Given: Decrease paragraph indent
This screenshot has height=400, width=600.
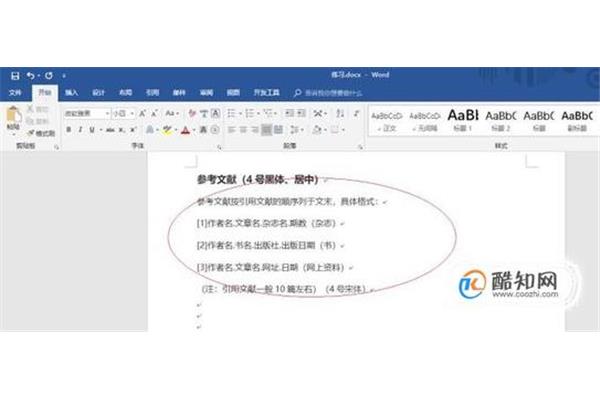Looking at the screenshot, I should 290,113.
